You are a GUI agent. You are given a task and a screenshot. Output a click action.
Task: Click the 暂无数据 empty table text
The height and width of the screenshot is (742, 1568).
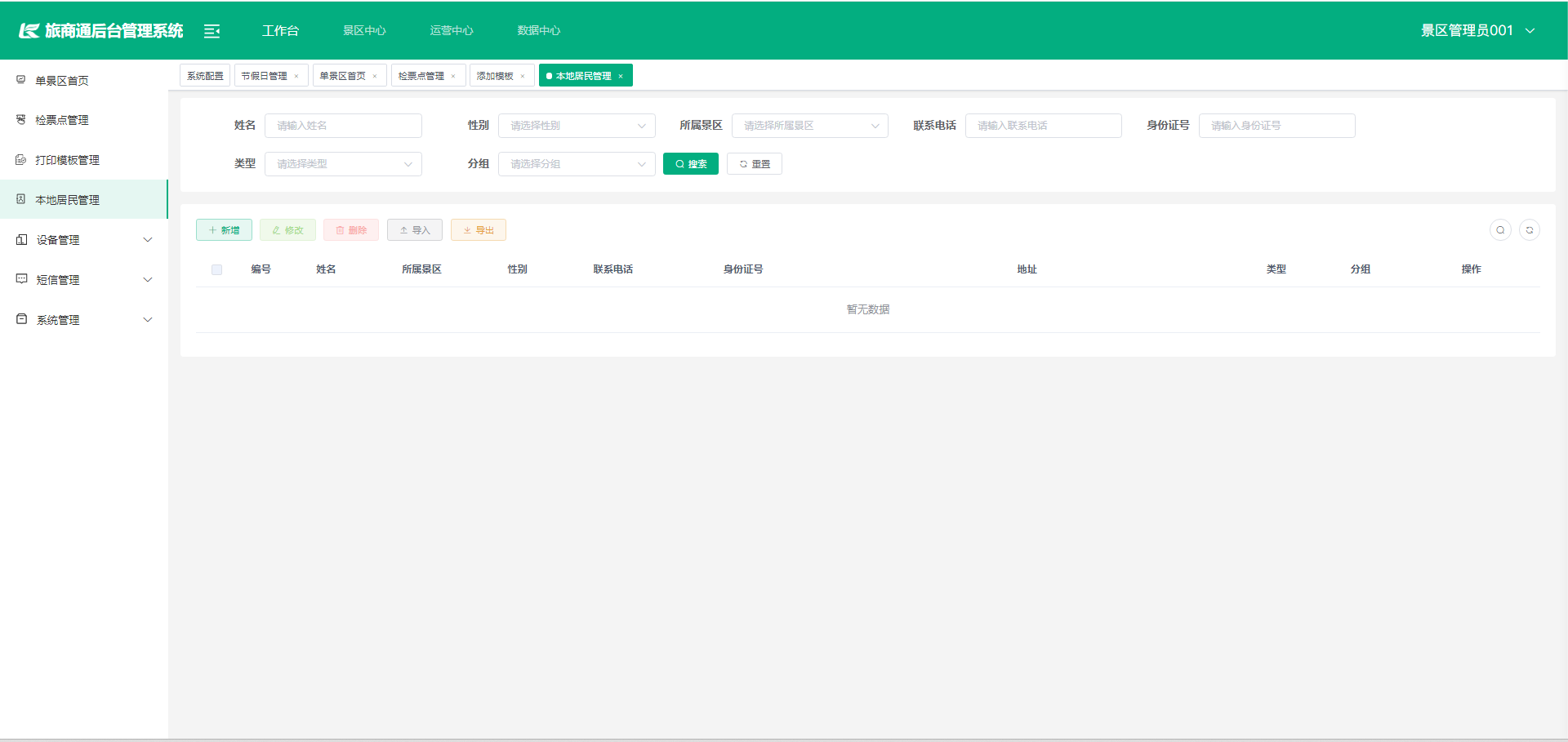coord(868,309)
